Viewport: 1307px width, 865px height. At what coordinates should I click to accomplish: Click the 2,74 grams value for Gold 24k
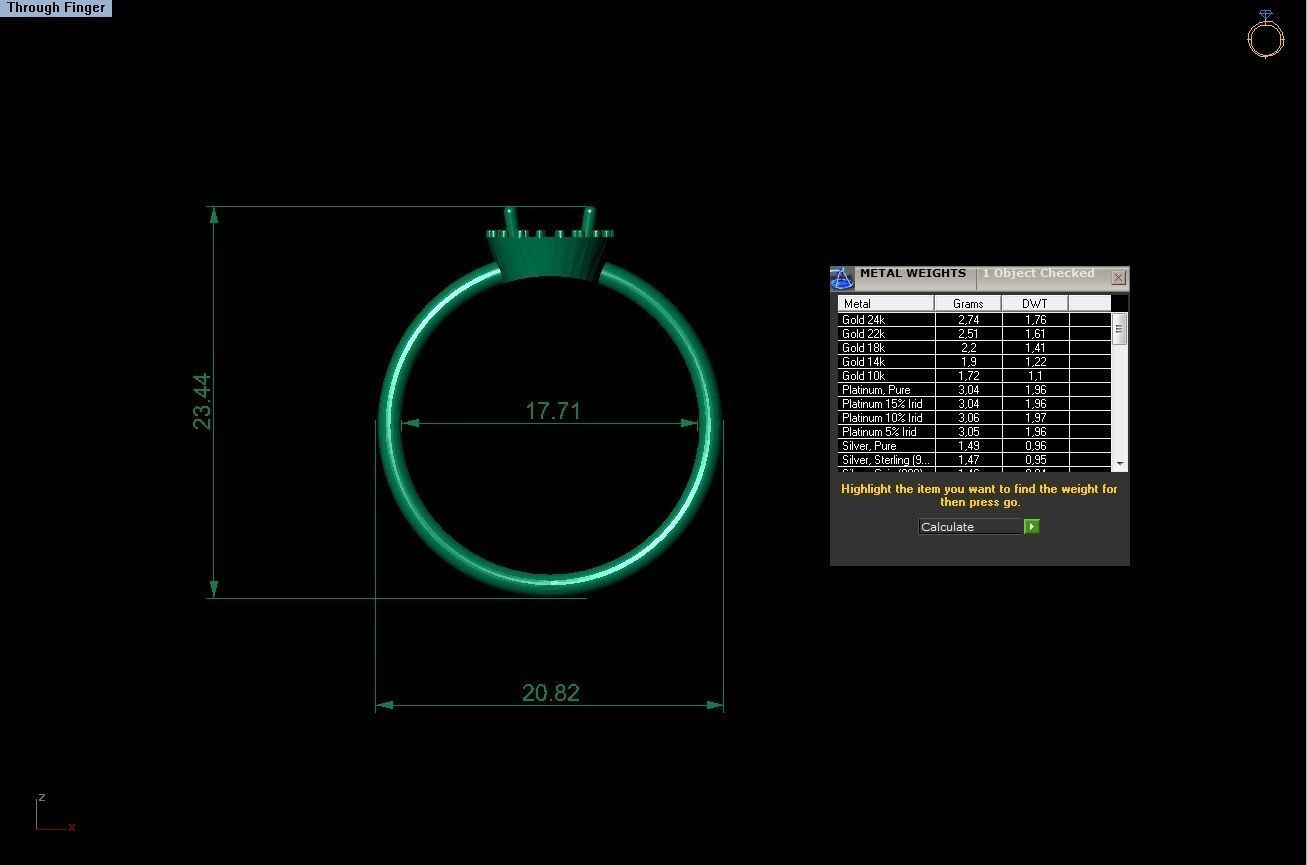968,320
